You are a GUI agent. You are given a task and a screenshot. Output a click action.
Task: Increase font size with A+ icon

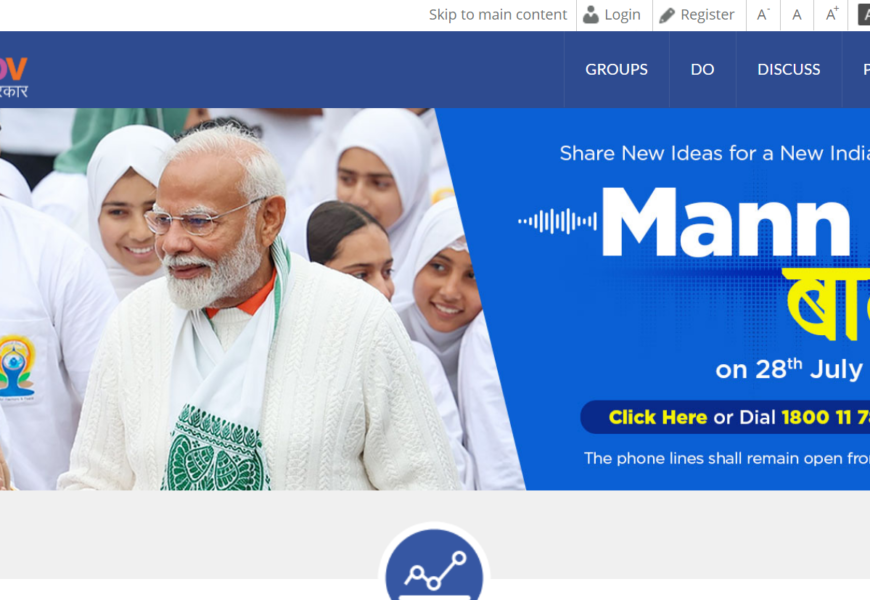click(831, 15)
